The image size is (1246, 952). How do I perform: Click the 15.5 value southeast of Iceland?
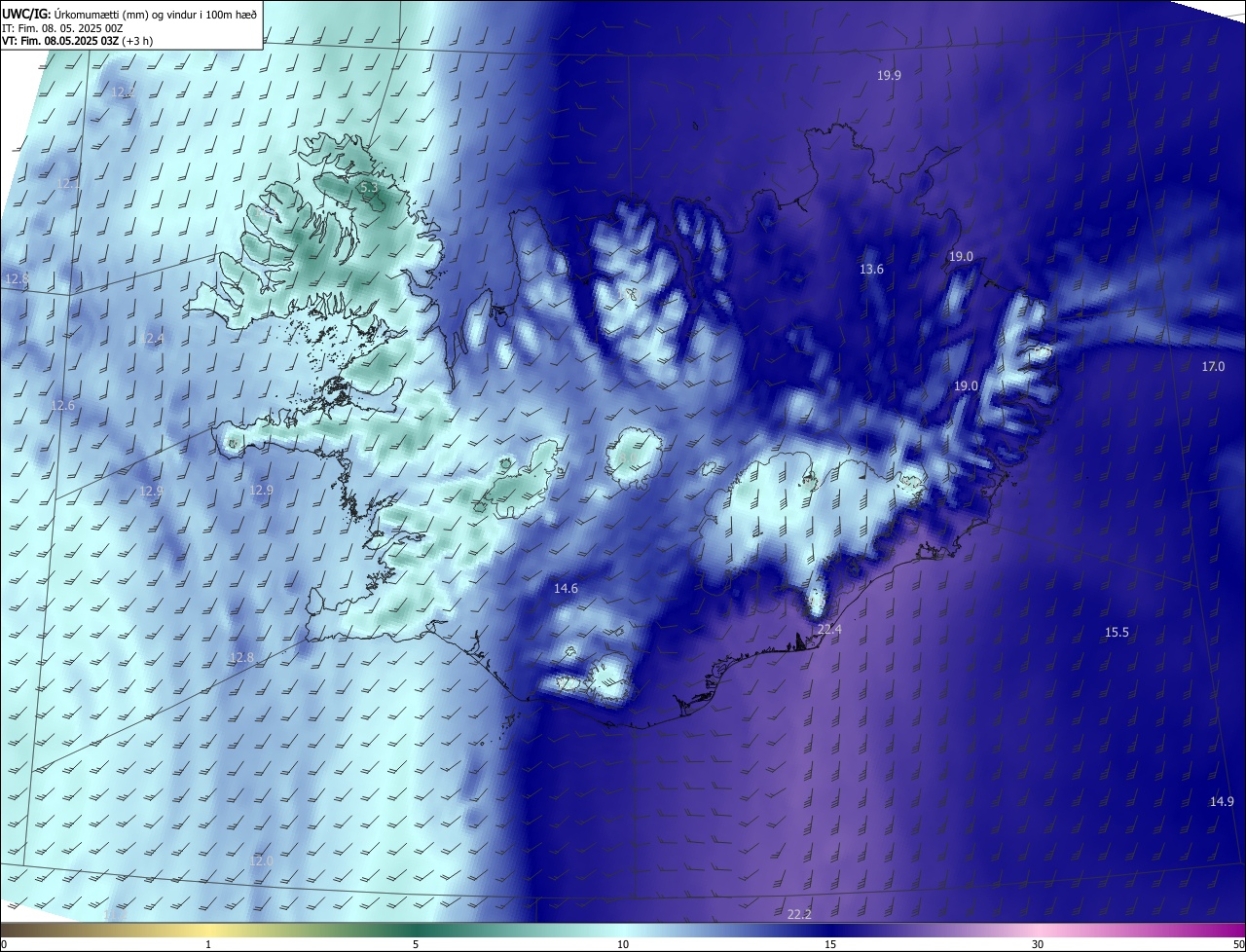1117,633
